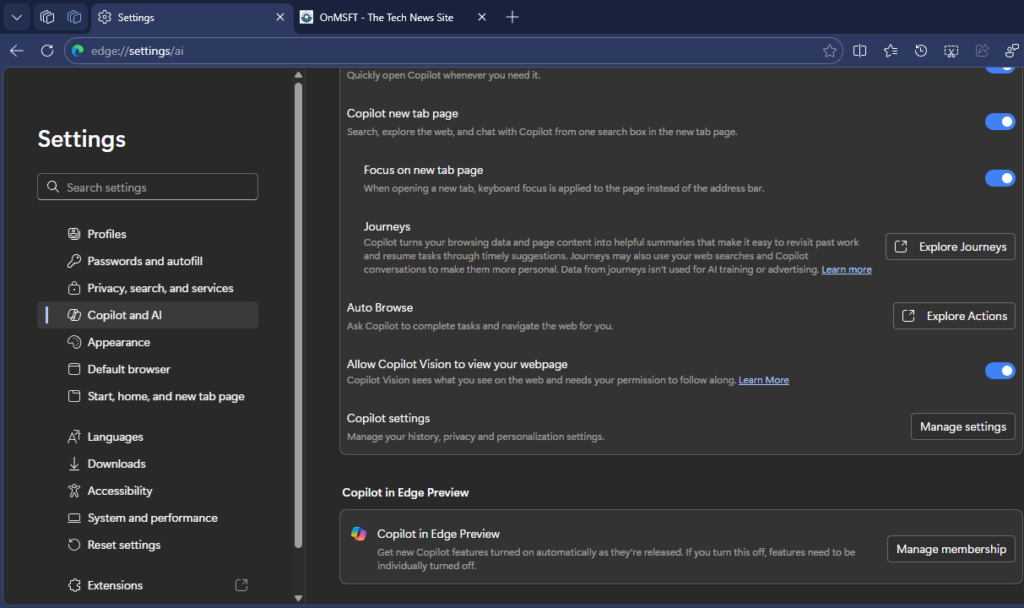This screenshot has width=1024, height=608.
Task: Open the split screen icon in toolbar
Action: tap(859, 51)
